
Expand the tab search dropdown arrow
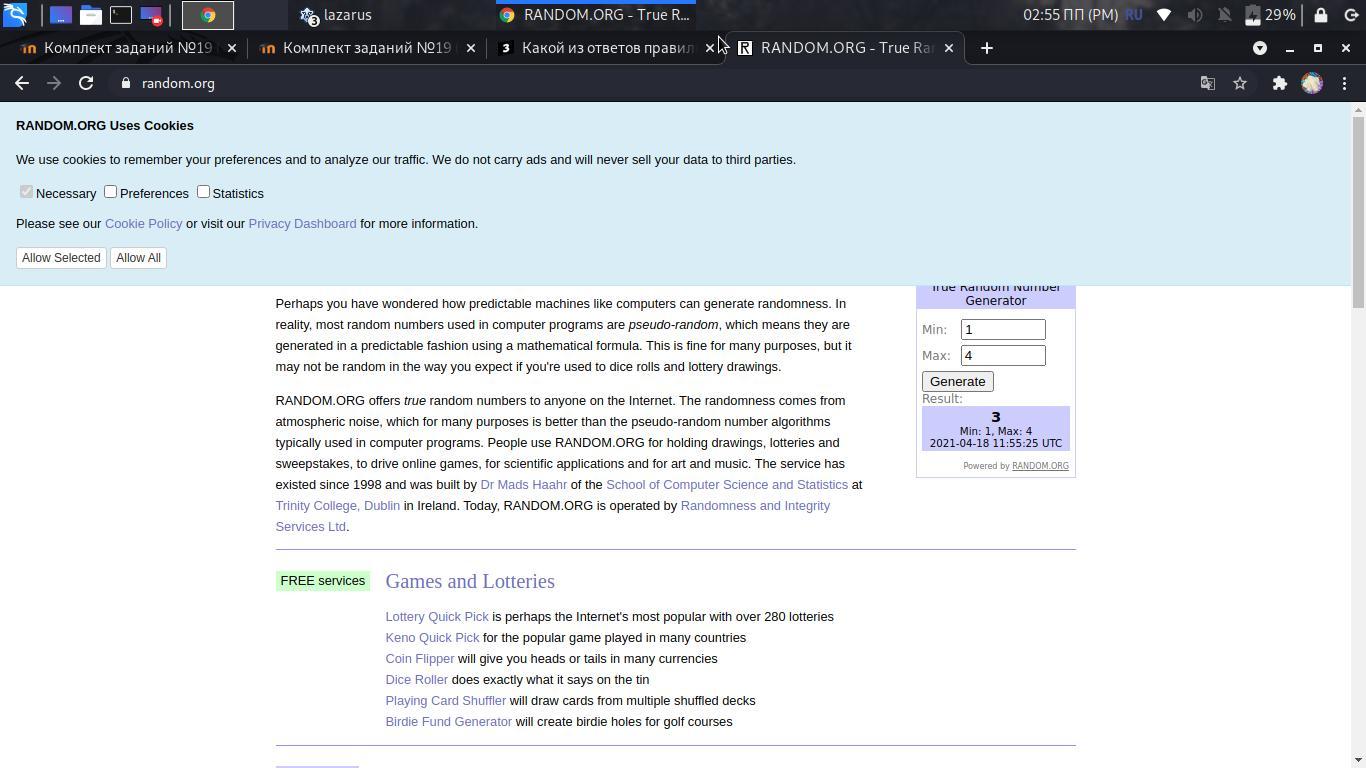click(1260, 48)
